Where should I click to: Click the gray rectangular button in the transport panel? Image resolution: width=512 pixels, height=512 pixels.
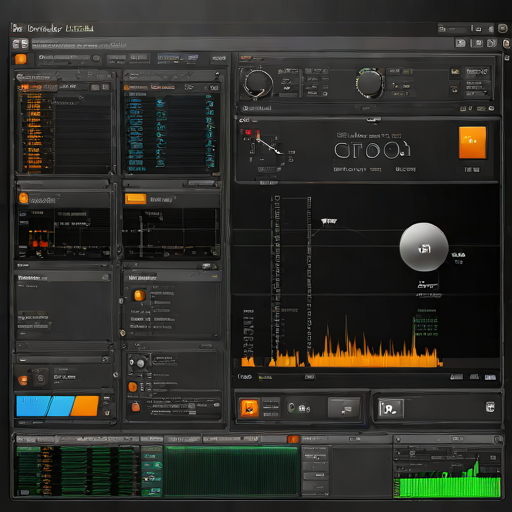[x=344, y=408]
